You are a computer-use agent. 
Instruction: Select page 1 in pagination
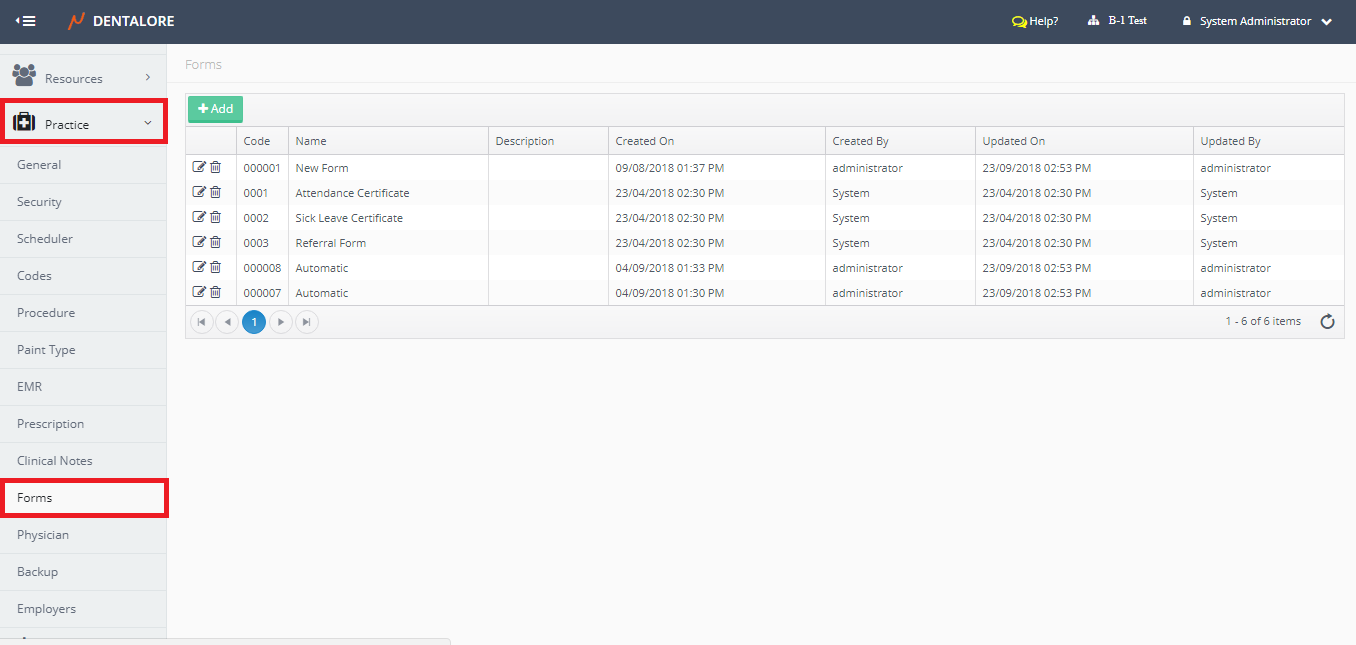pyautogui.click(x=254, y=322)
